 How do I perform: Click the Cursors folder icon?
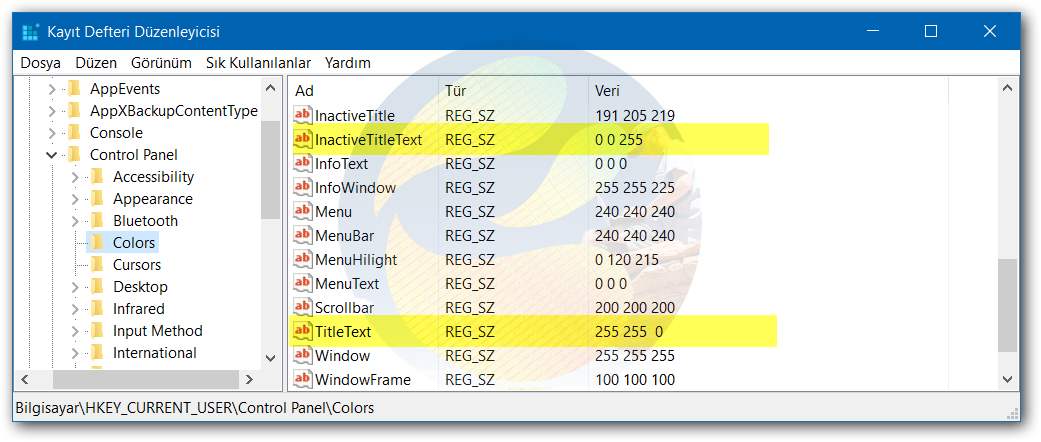98,264
